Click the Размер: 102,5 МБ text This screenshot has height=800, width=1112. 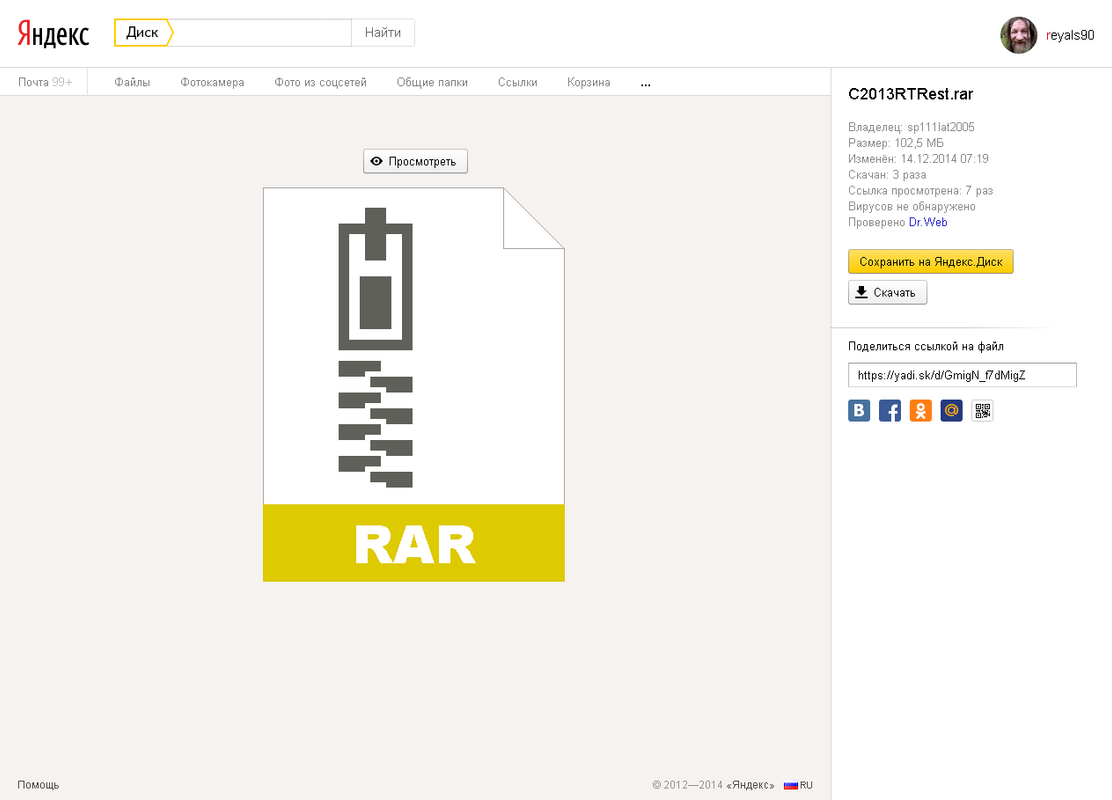(896, 143)
